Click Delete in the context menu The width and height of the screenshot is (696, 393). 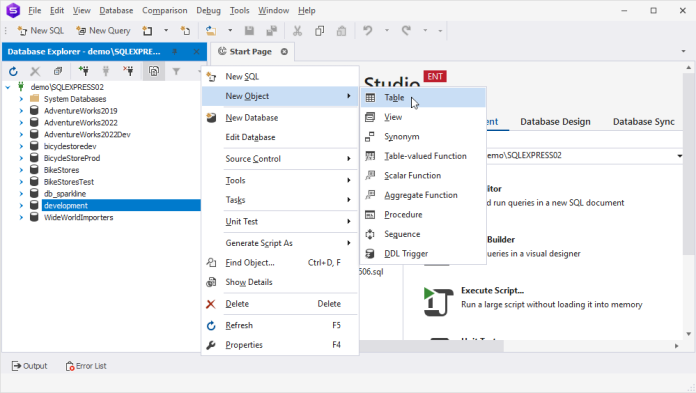280,304
